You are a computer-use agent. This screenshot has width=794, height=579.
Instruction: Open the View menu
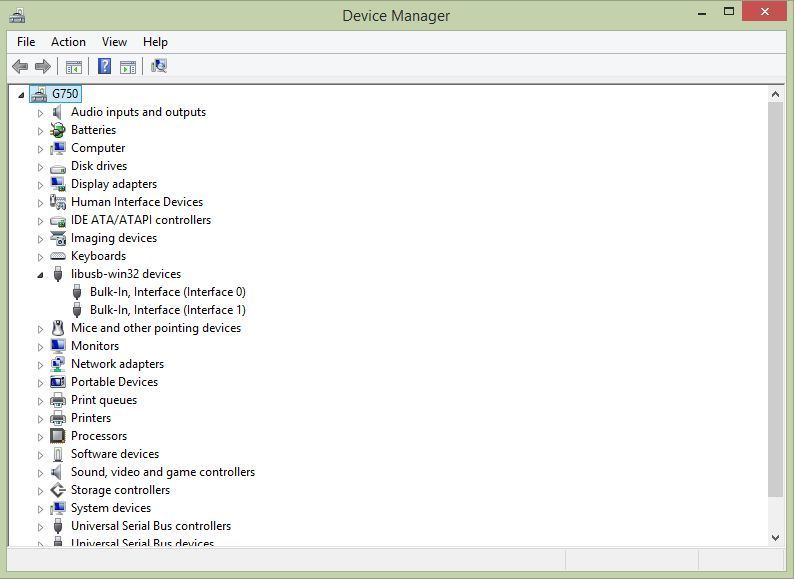[x=114, y=42]
